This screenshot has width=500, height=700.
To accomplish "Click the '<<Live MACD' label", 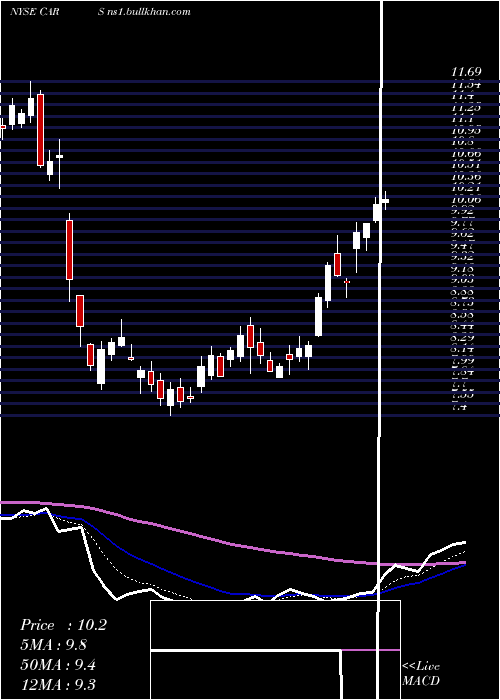I will click(421, 673).
